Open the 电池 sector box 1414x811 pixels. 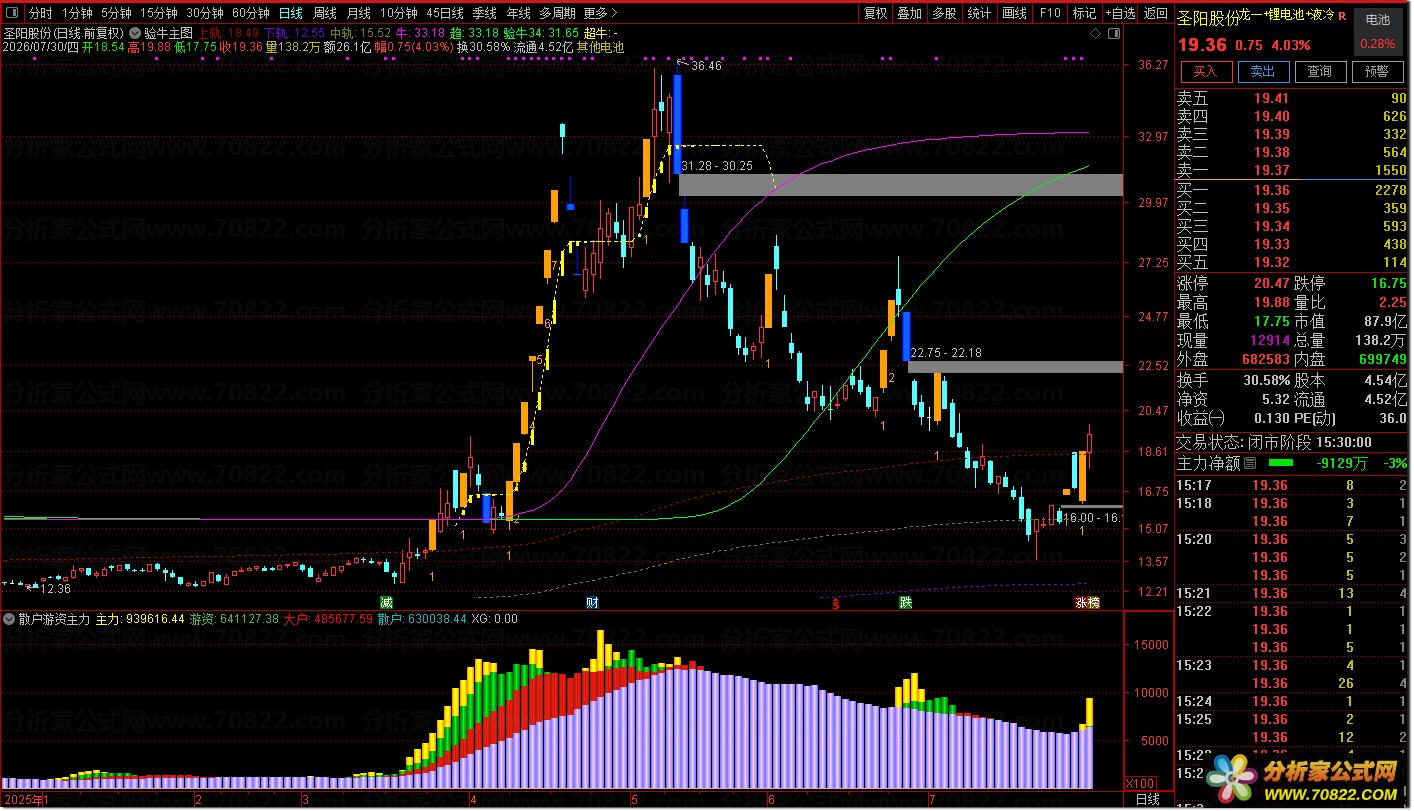click(x=1377, y=31)
